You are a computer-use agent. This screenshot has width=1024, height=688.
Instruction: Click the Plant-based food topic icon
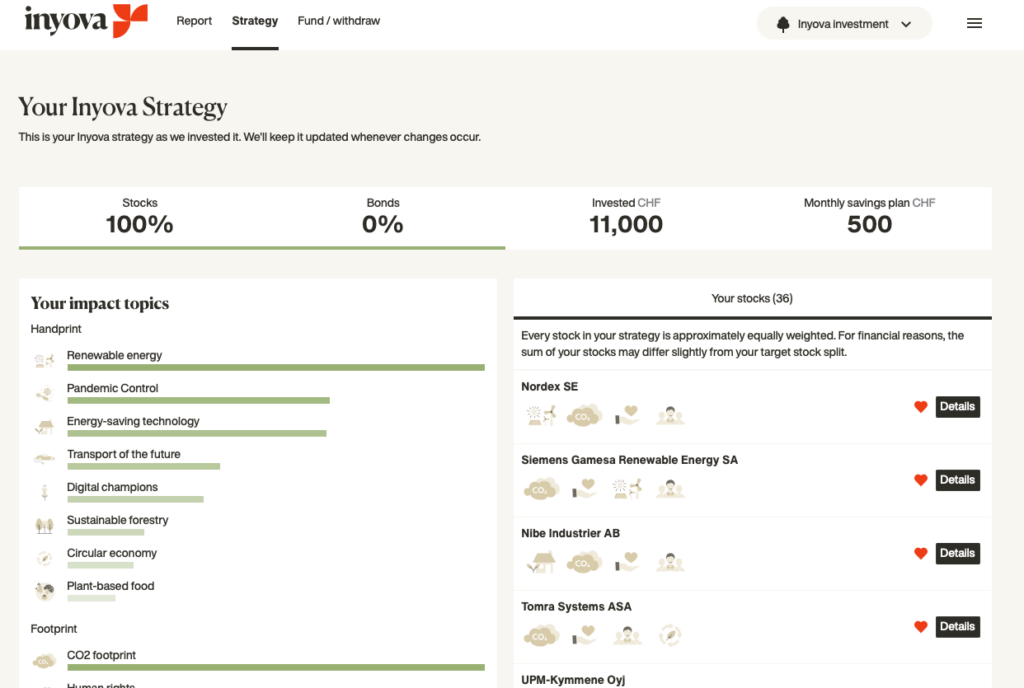click(x=44, y=591)
